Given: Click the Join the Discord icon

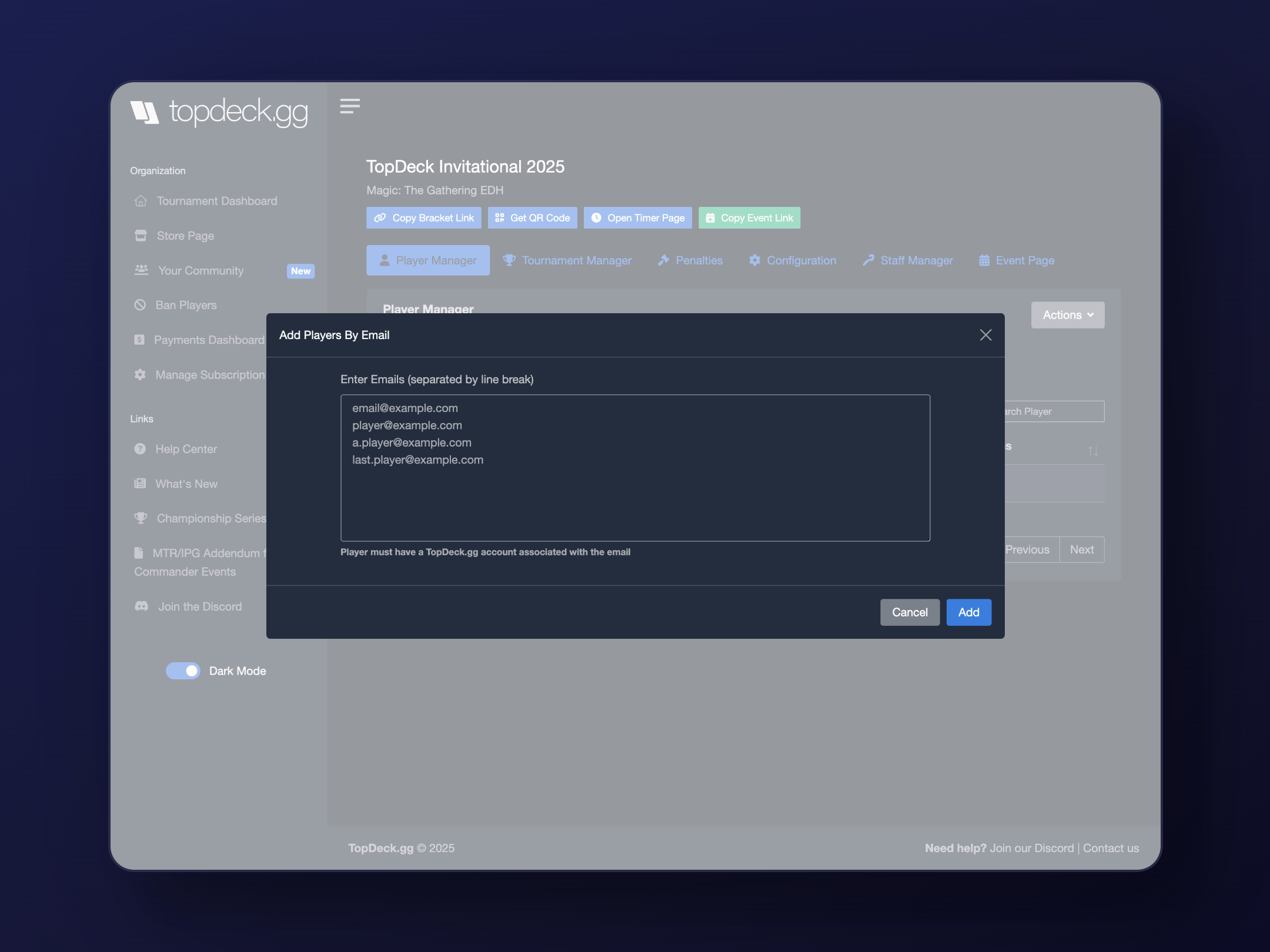Looking at the screenshot, I should click(142, 606).
